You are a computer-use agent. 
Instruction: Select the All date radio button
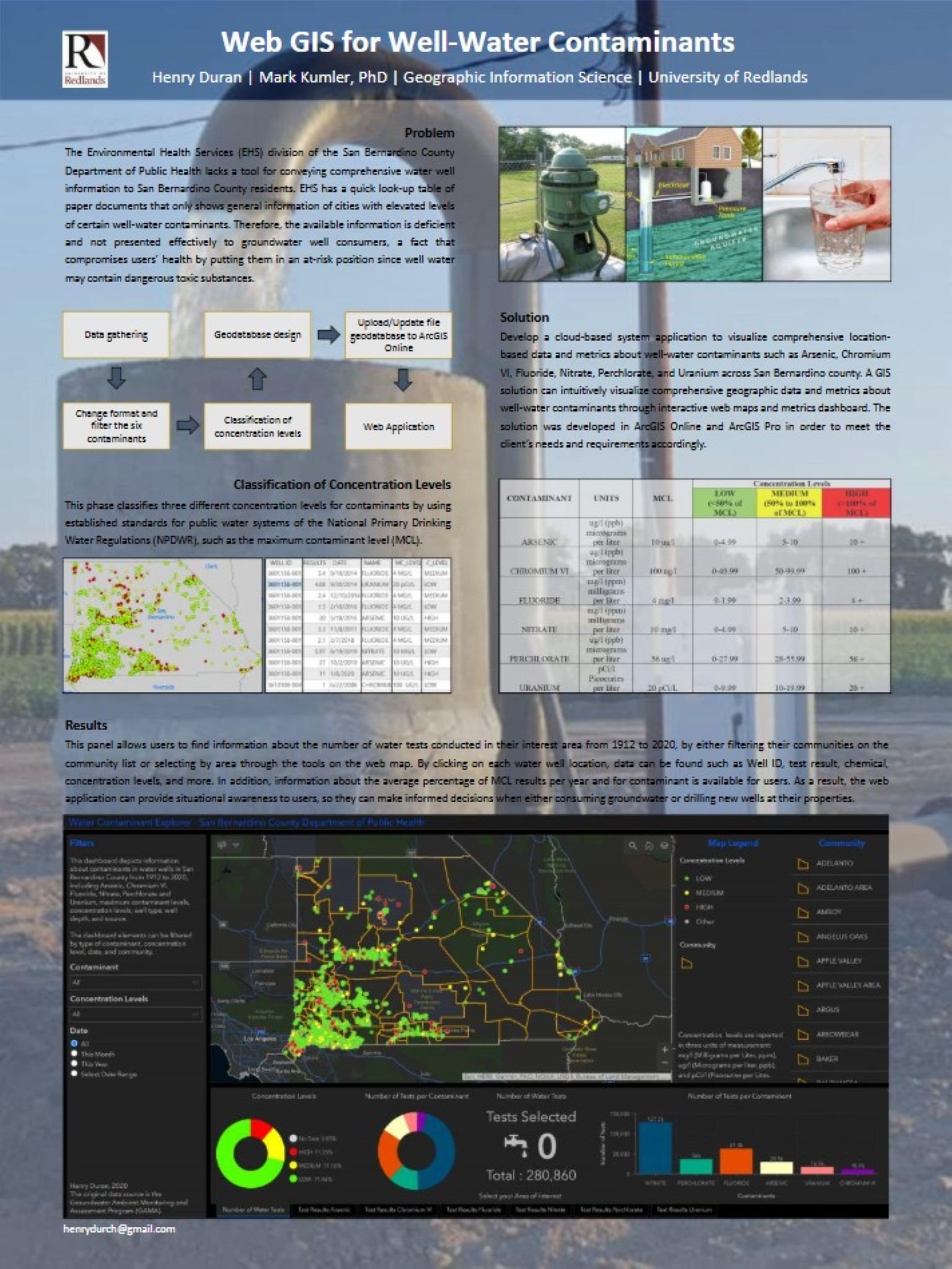click(74, 1043)
